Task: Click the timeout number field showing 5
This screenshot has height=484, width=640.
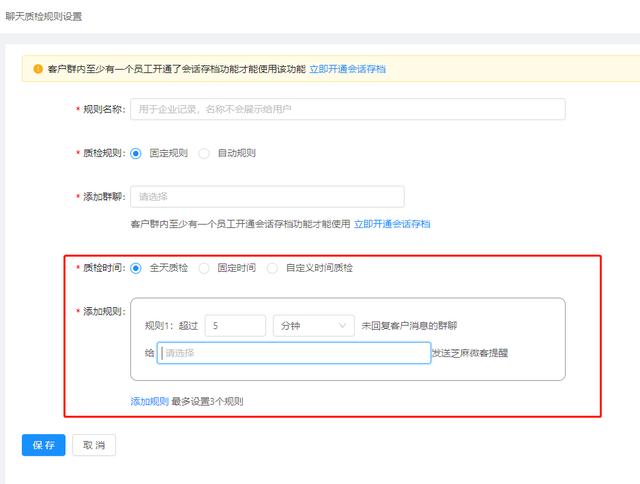Action: 235,326
